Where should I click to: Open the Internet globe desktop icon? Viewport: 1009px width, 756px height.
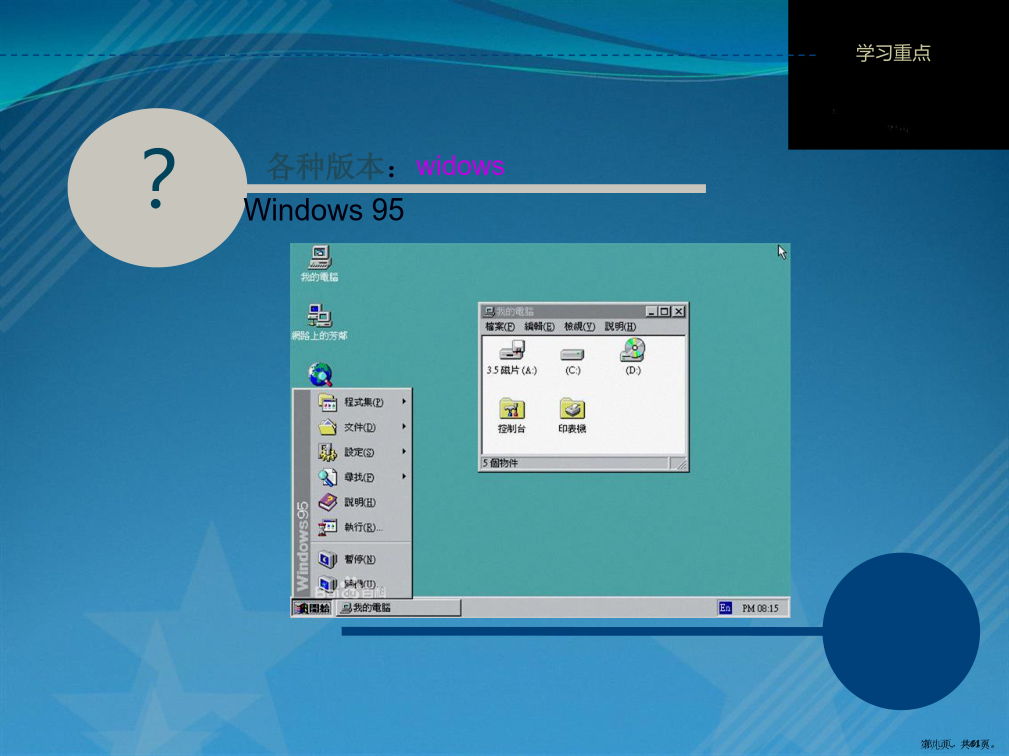[x=320, y=374]
